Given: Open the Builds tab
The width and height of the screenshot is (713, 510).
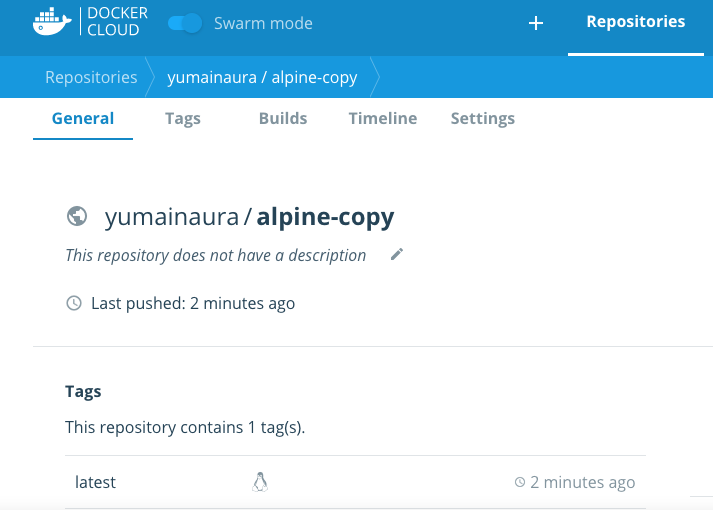Looking at the screenshot, I should pyautogui.click(x=283, y=119).
